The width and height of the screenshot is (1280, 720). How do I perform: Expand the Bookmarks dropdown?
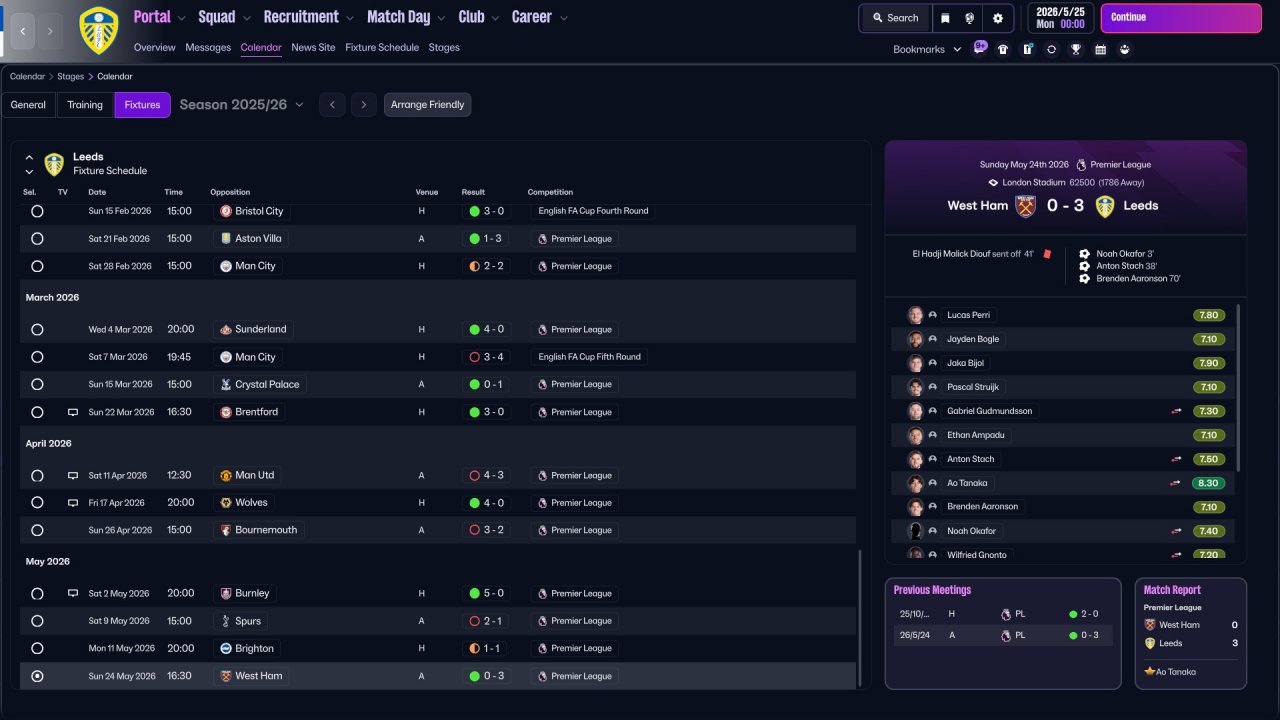pos(927,49)
